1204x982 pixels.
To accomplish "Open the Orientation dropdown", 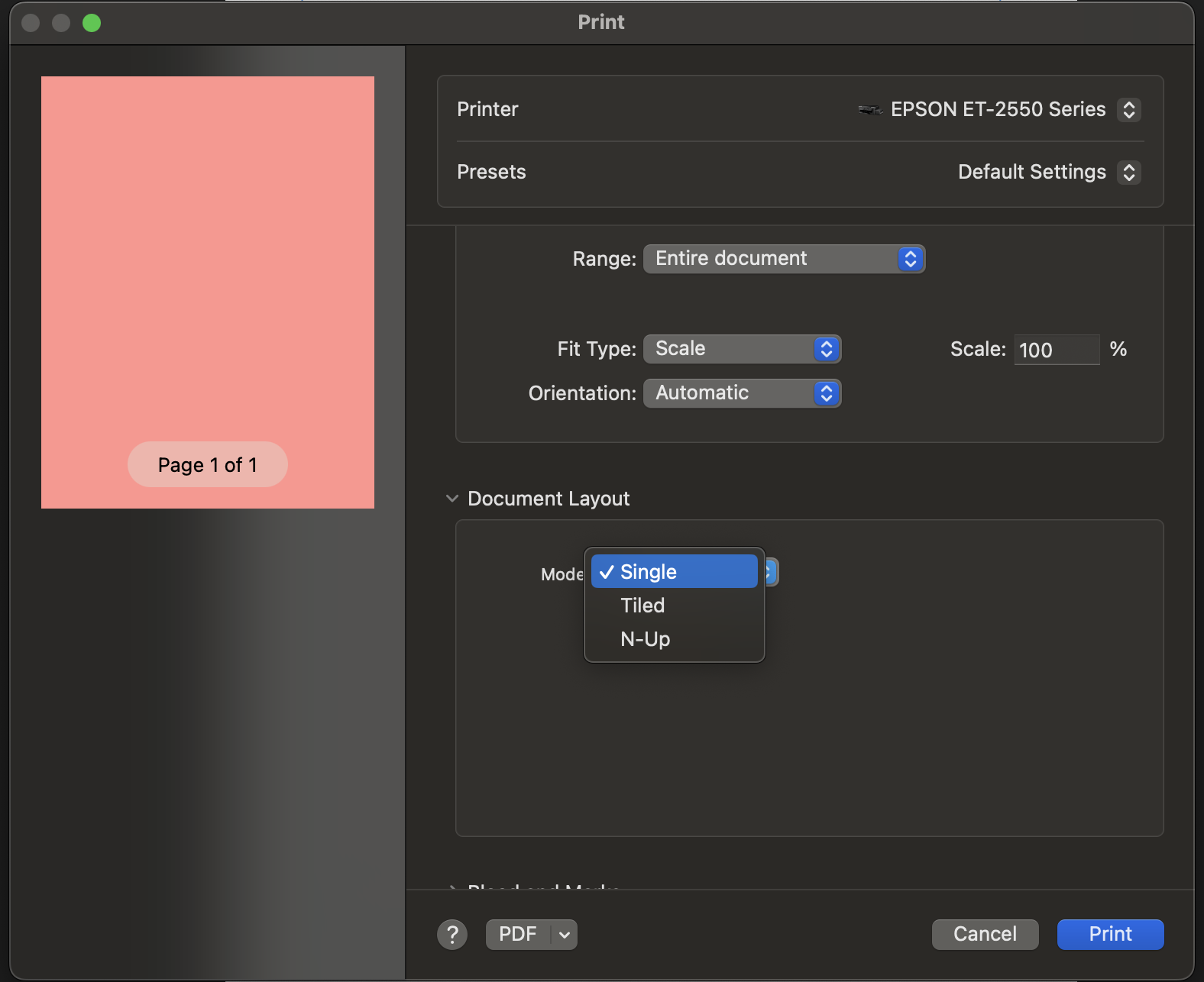I will [742, 393].
